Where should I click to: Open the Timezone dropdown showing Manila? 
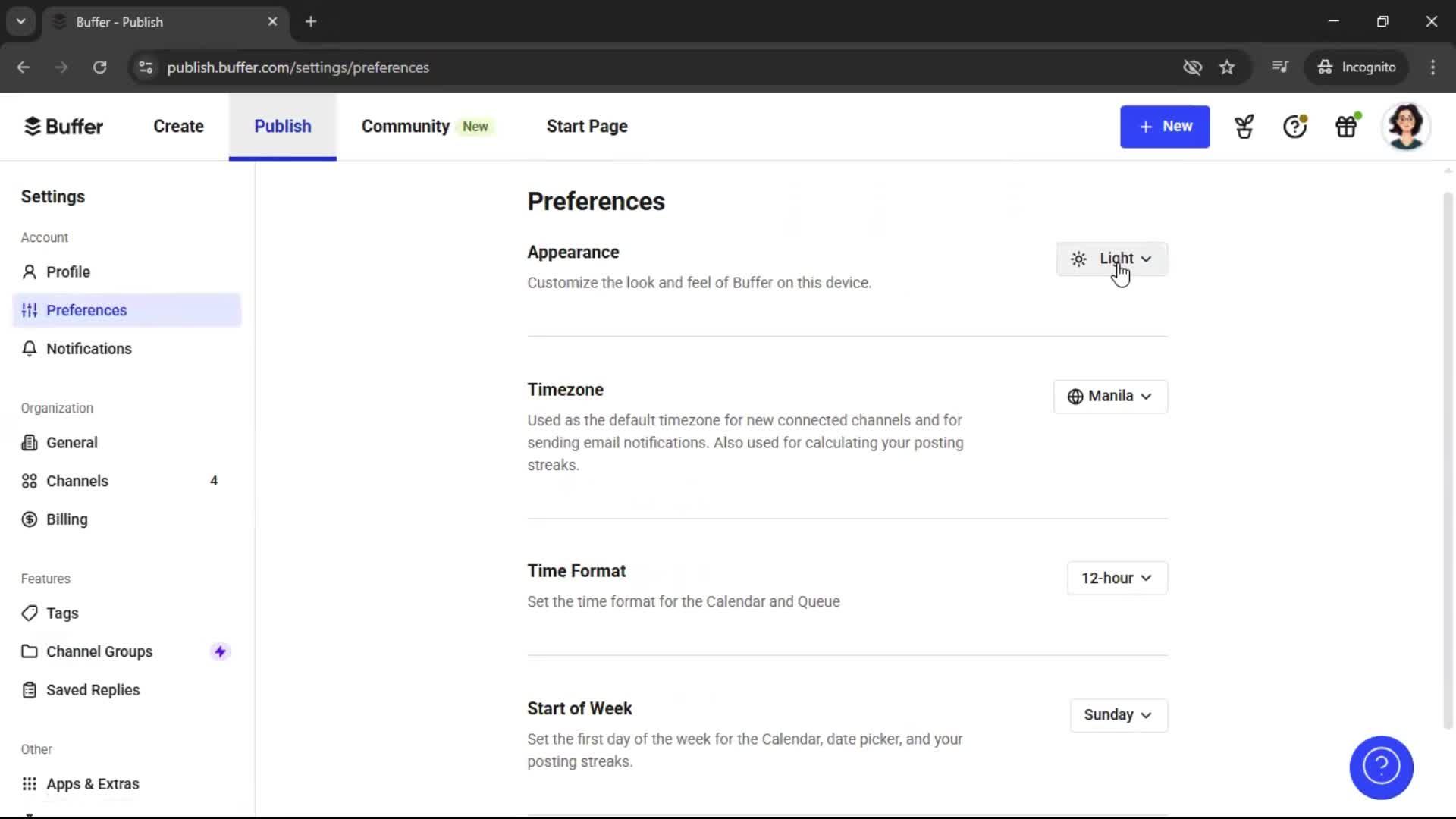pos(1110,396)
